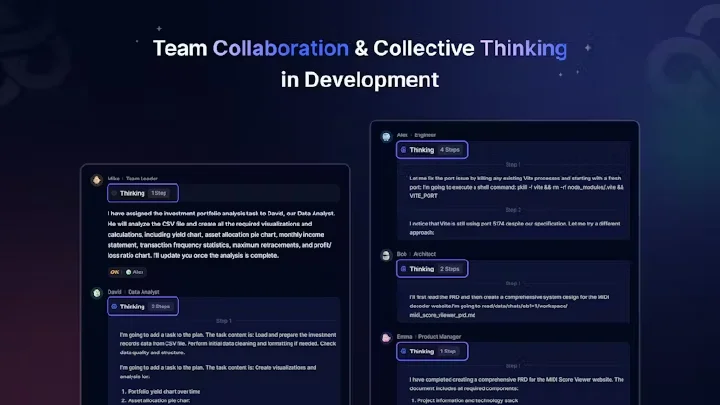Click the thinking icon in Alex's Thinking box
Screen dimensions: 720x405
(x=403, y=150)
